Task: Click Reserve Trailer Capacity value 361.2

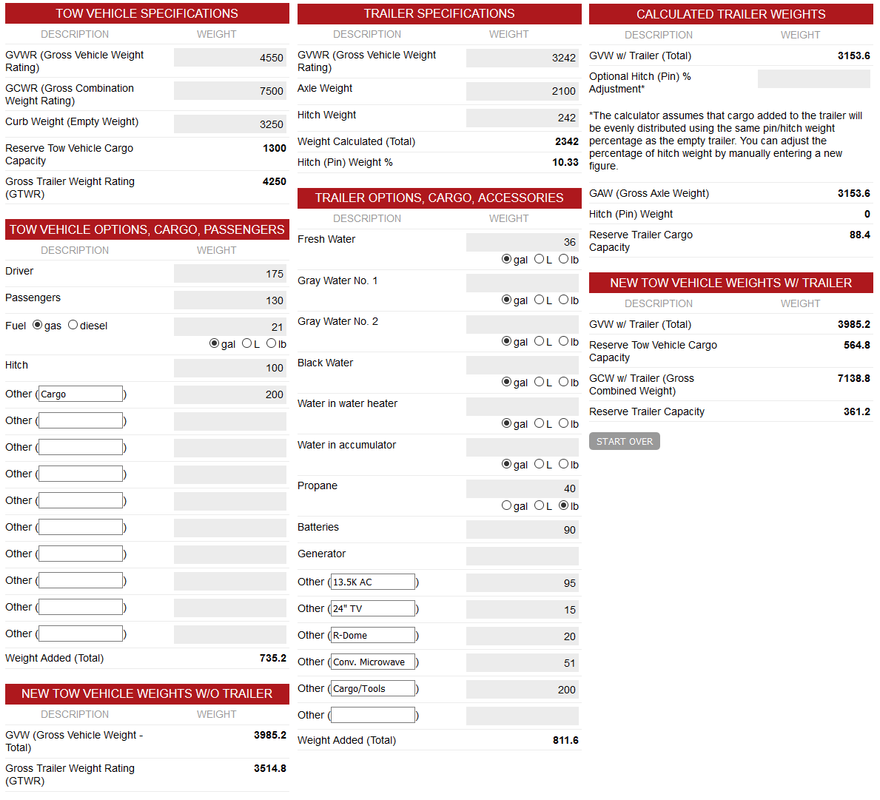Action: click(856, 413)
